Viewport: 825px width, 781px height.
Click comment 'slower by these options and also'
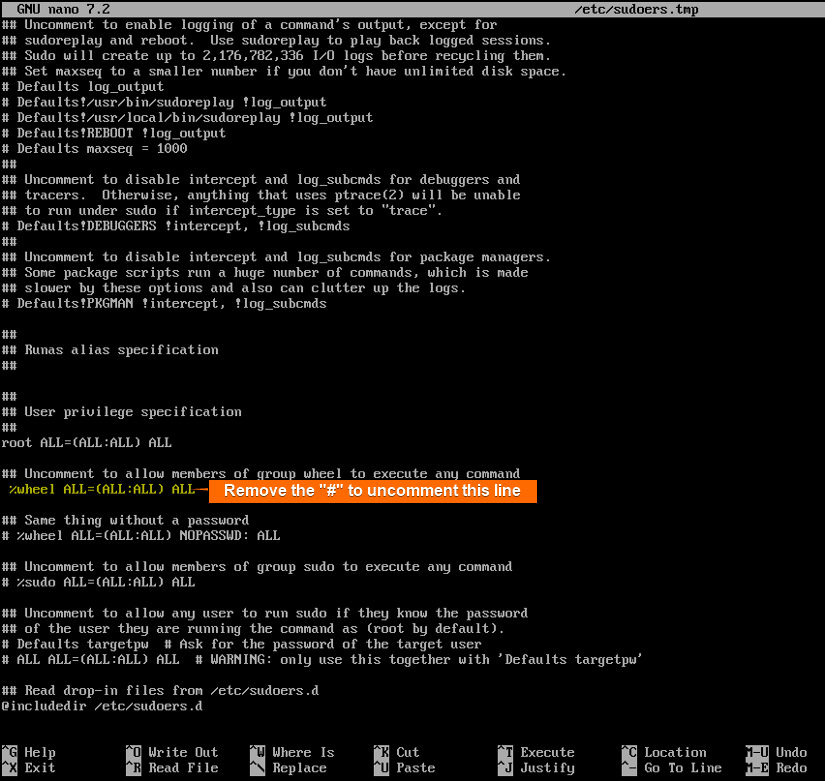234,287
